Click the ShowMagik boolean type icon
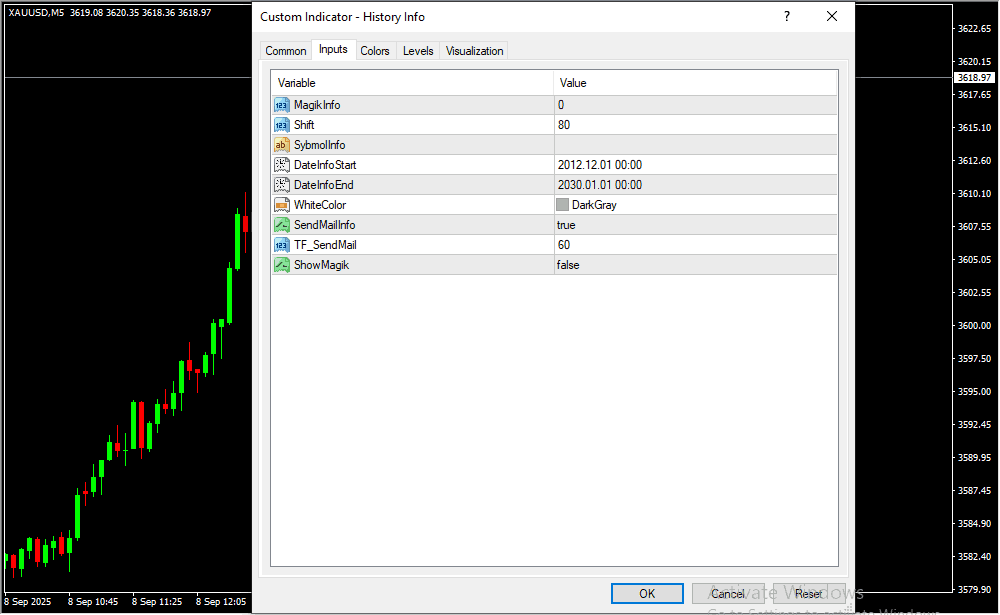The image size is (1000, 615). pos(281,265)
